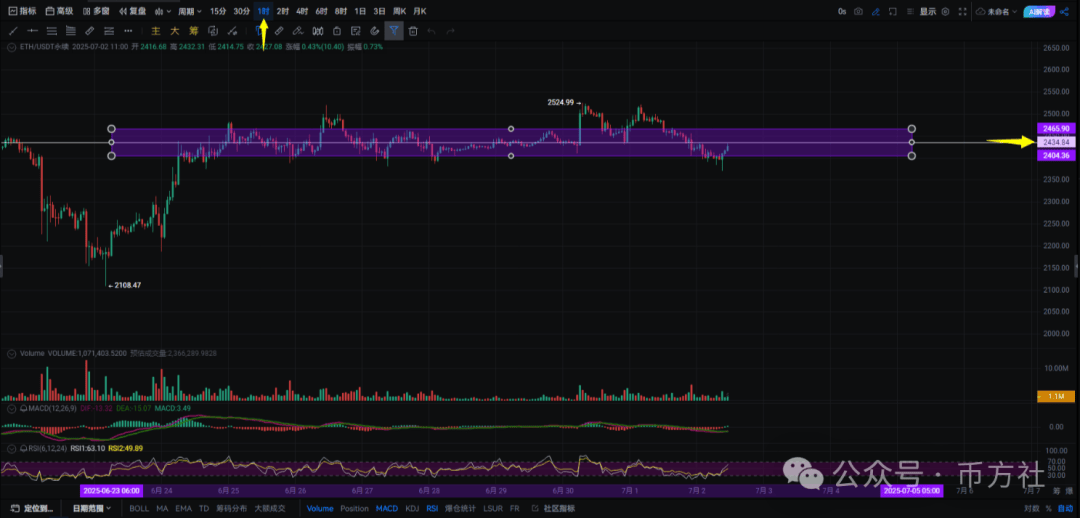Click the funnel filter icon in toolbar
The image size is (1080, 518).
pos(394,31)
